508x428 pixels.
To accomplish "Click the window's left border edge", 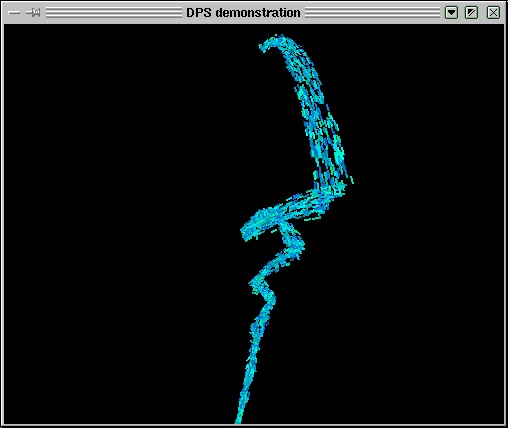I will (x=2, y=223).
